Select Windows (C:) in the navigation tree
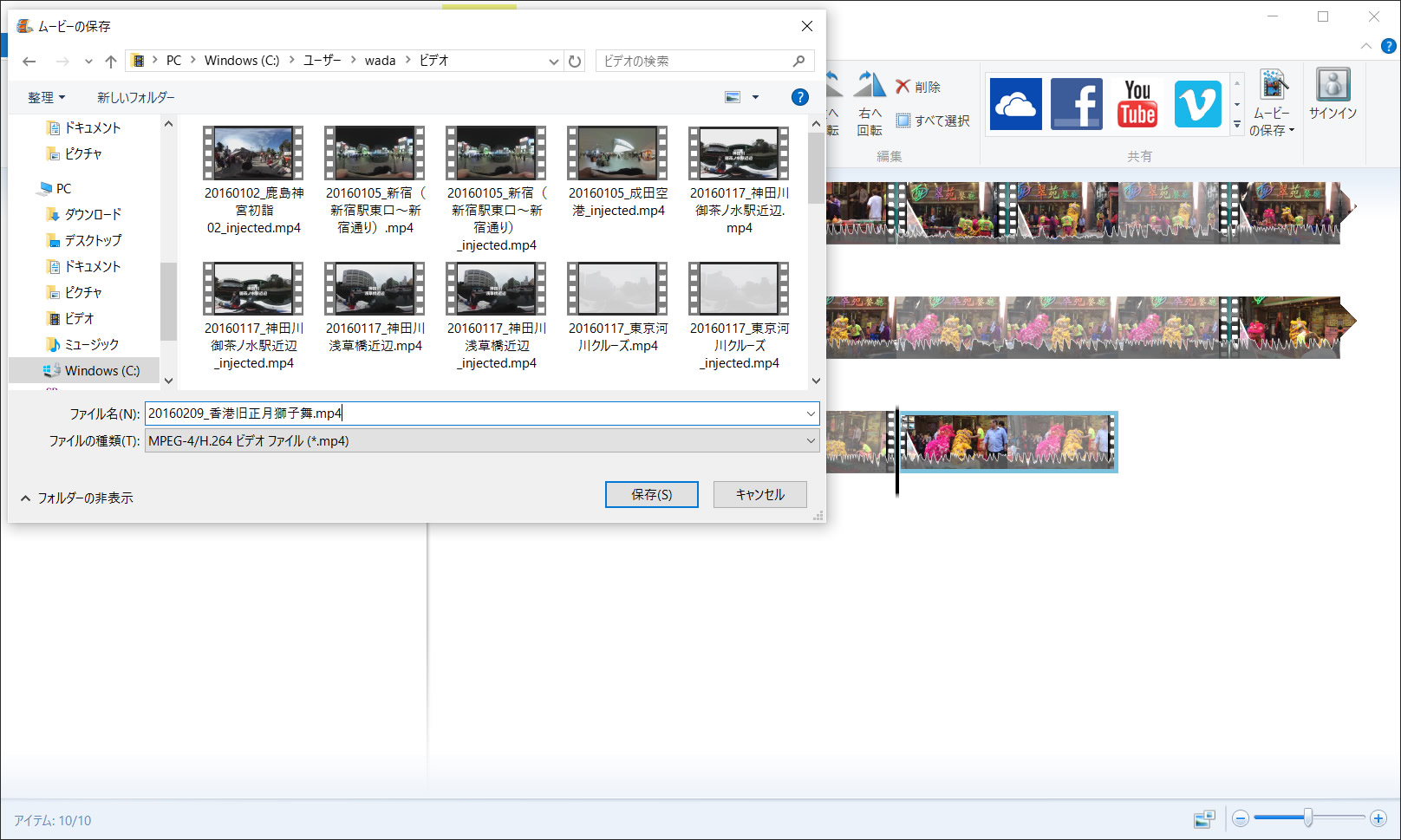1401x840 pixels. tap(101, 371)
